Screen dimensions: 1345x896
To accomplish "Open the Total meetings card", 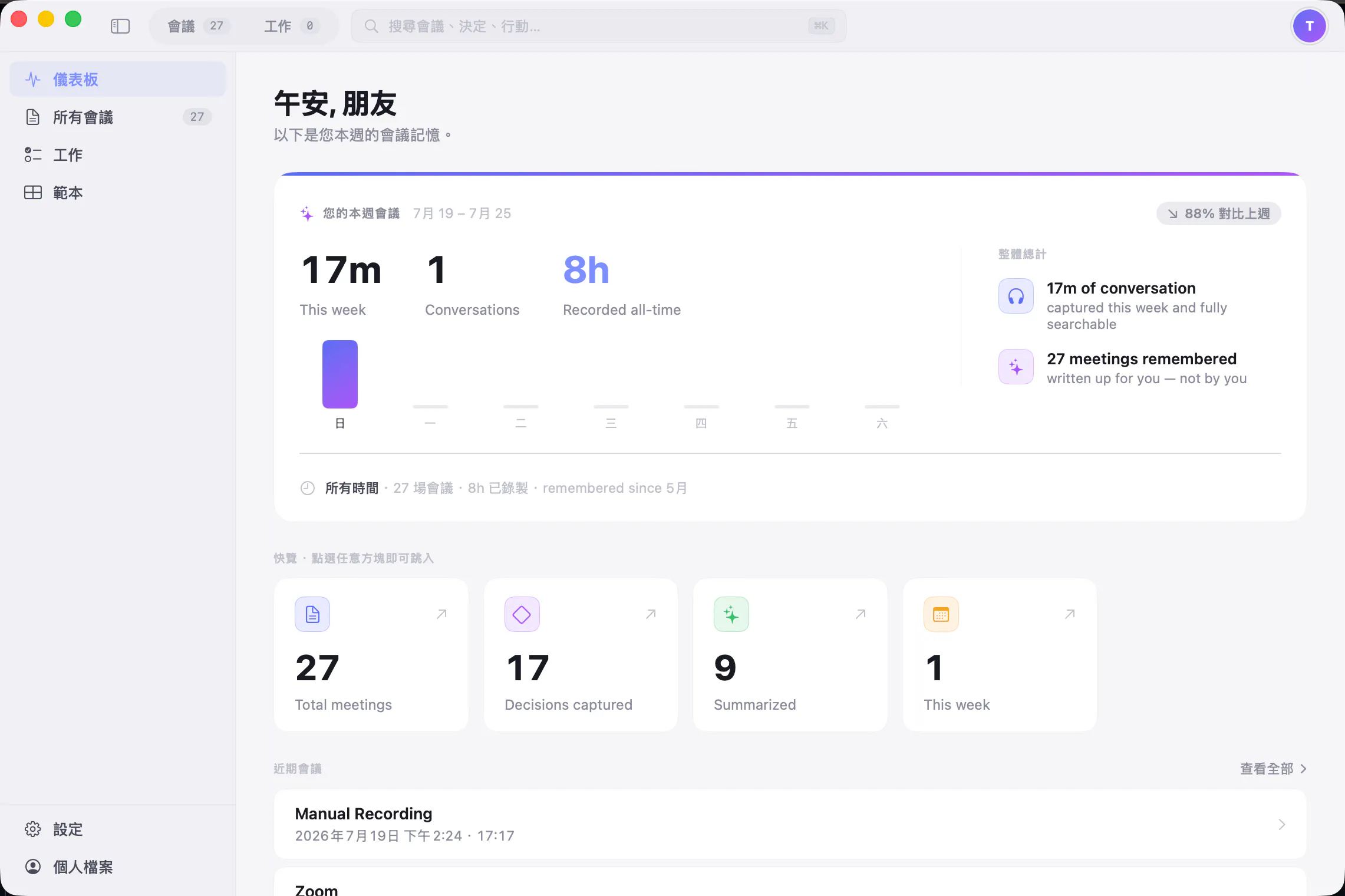I will click(371, 655).
